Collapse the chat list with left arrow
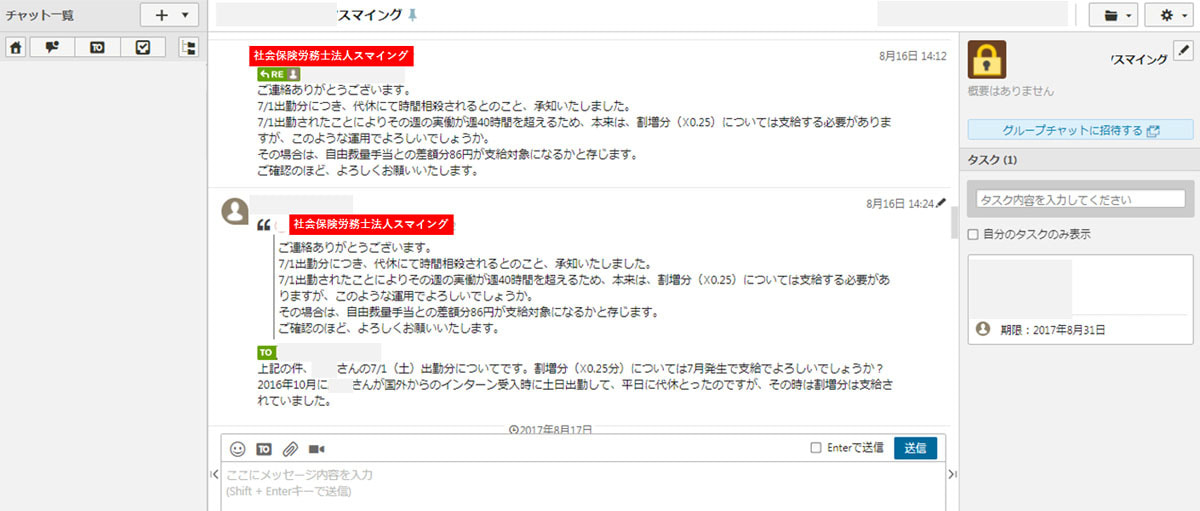 pyautogui.click(x=215, y=474)
